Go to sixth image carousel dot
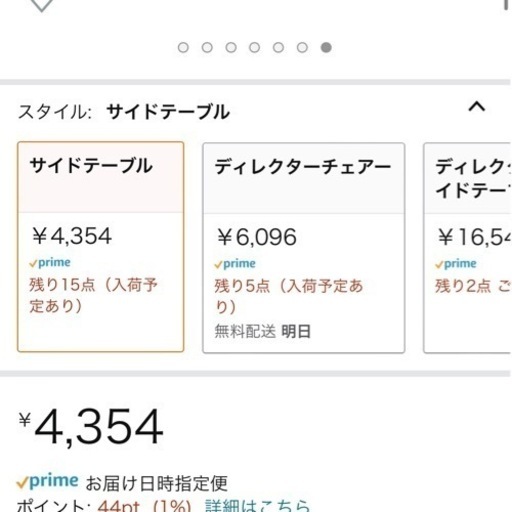Image resolution: width=512 pixels, height=512 pixels. (302, 48)
